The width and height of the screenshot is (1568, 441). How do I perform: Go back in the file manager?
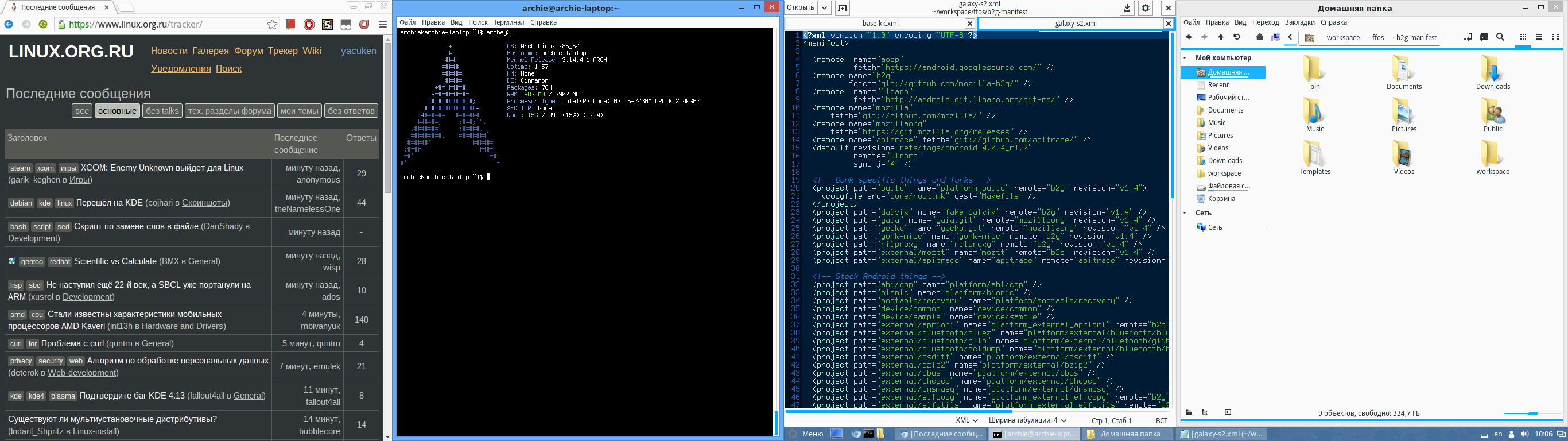click(1189, 37)
